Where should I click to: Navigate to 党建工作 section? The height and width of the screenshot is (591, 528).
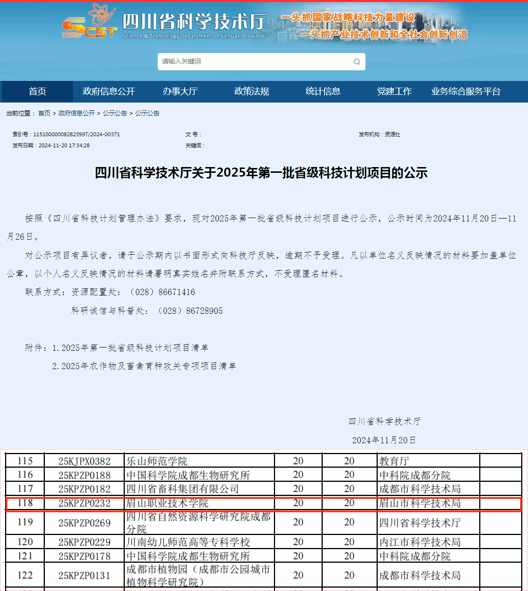(x=394, y=91)
